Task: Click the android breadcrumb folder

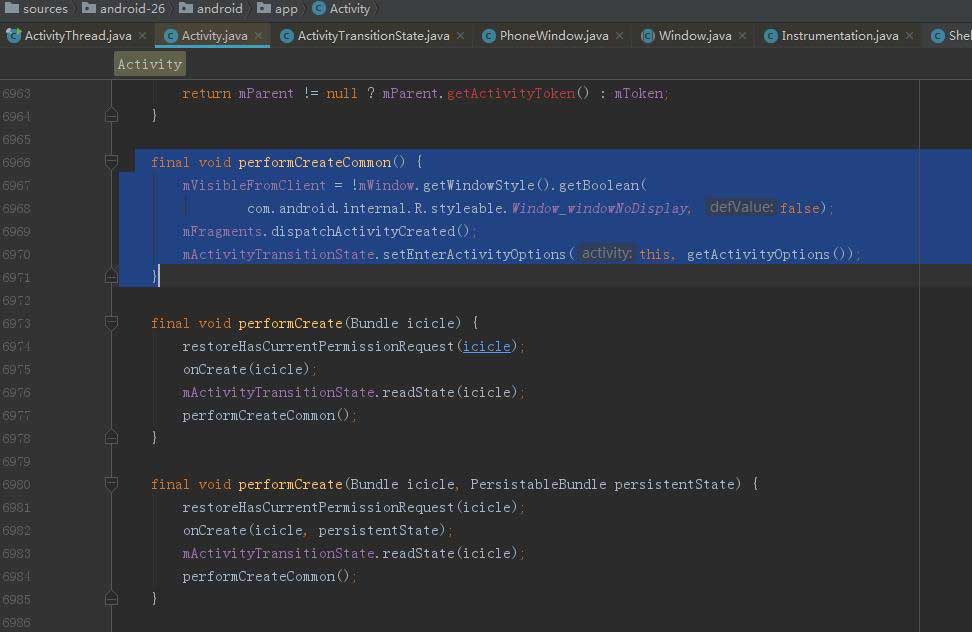Action: [x=211, y=9]
